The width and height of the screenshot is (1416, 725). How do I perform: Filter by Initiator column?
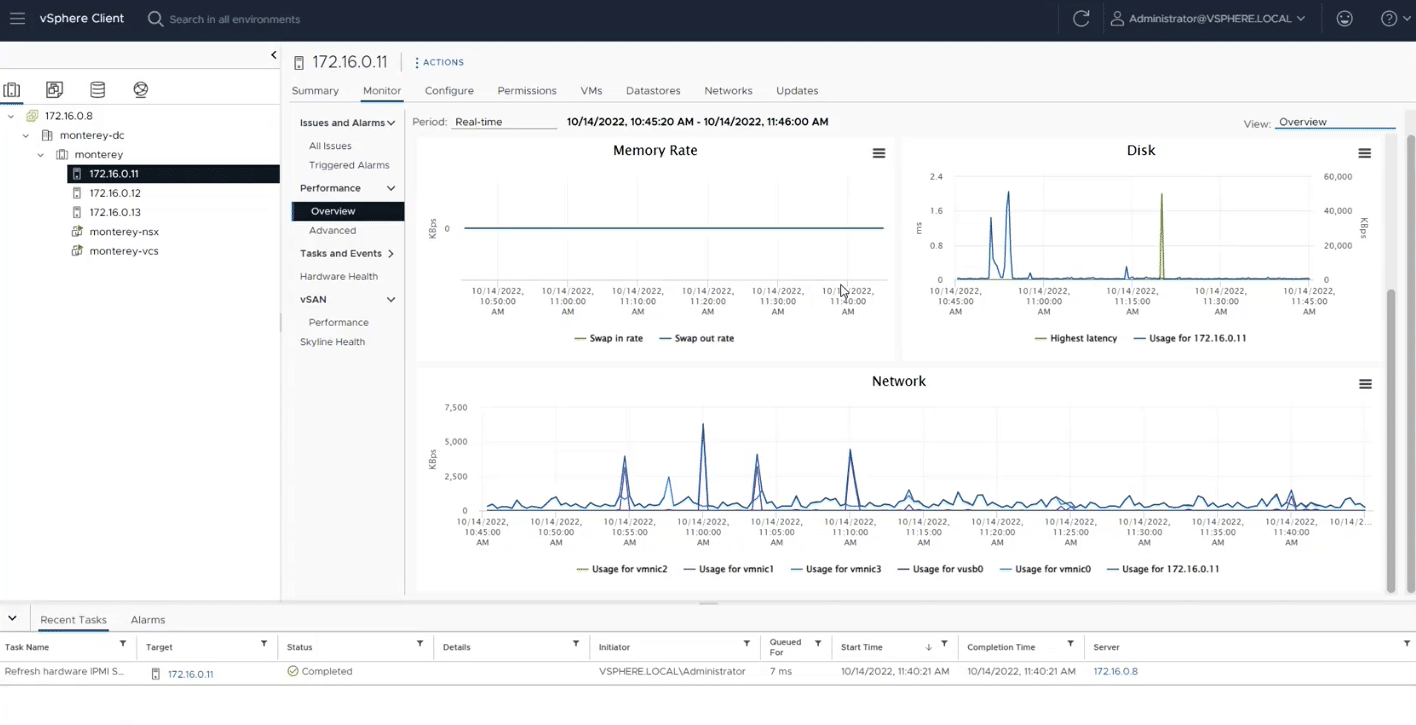coord(746,644)
